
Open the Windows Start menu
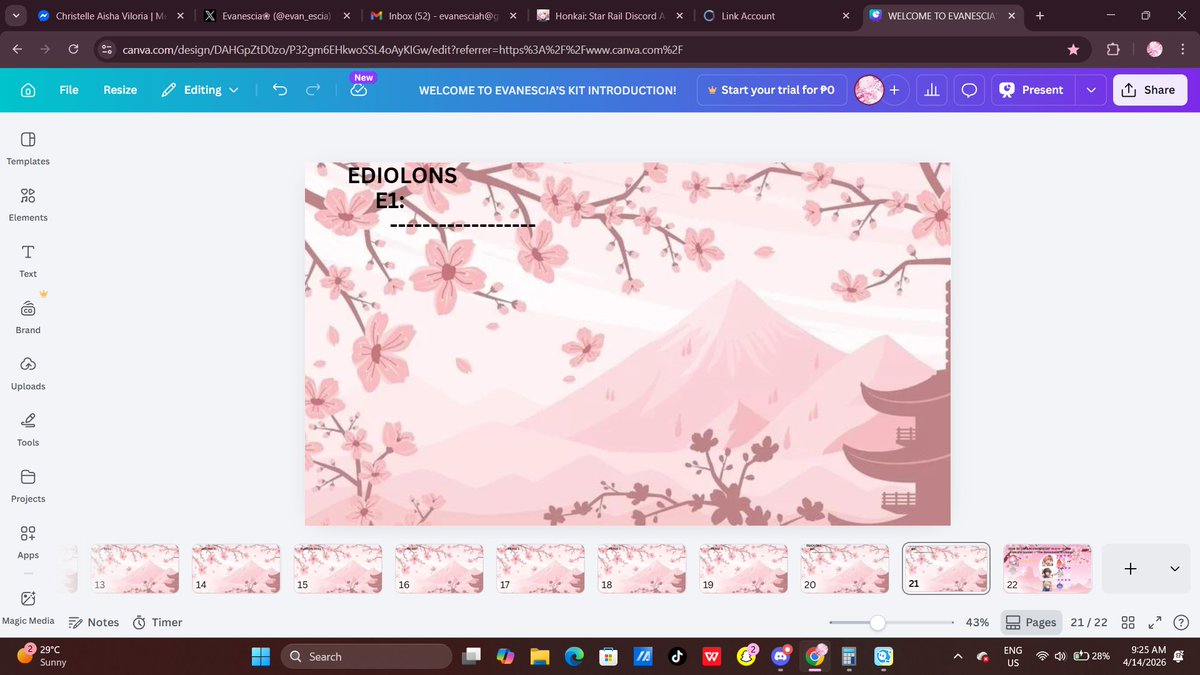coord(260,656)
